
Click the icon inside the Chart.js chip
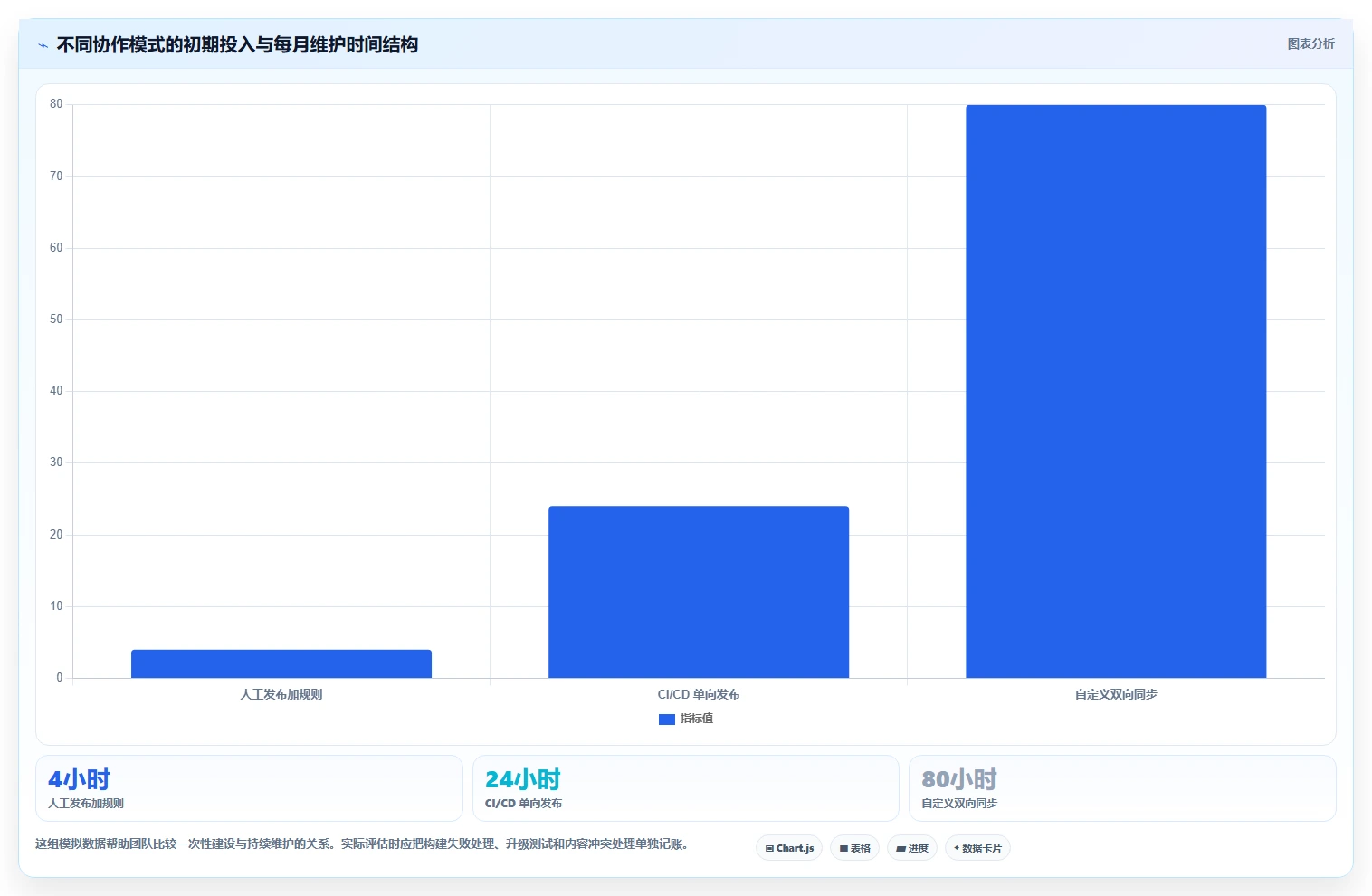pyautogui.click(x=769, y=849)
